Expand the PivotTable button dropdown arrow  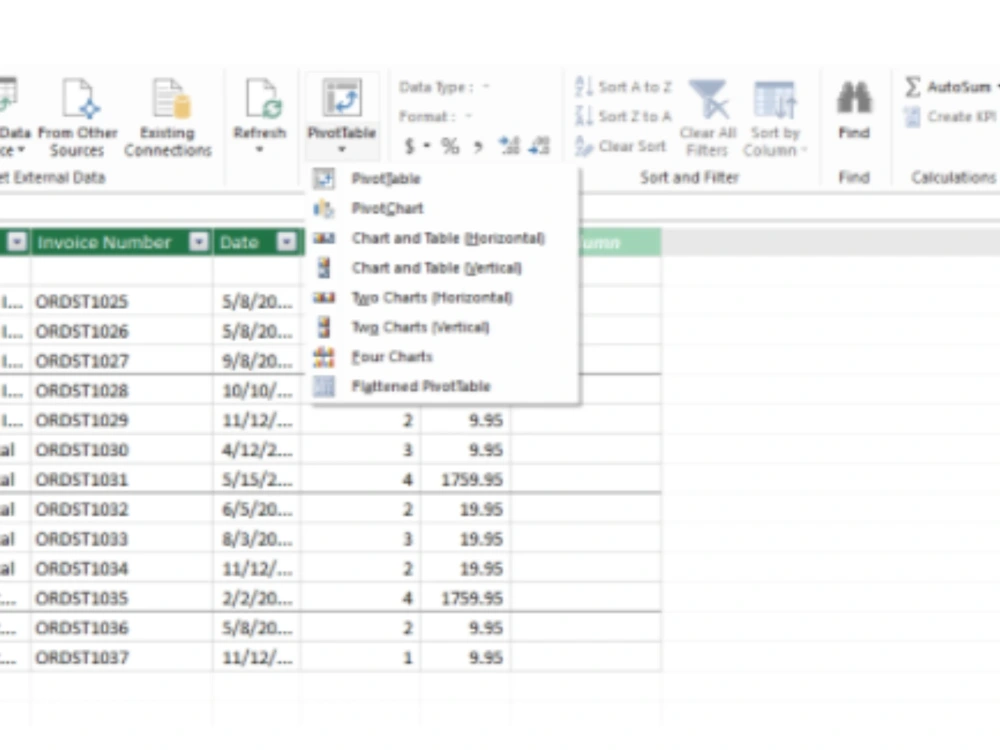[x=342, y=150]
